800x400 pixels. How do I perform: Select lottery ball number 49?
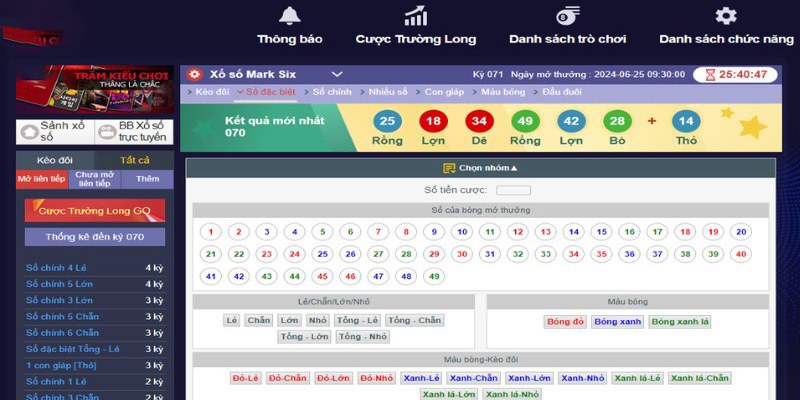pos(434,276)
